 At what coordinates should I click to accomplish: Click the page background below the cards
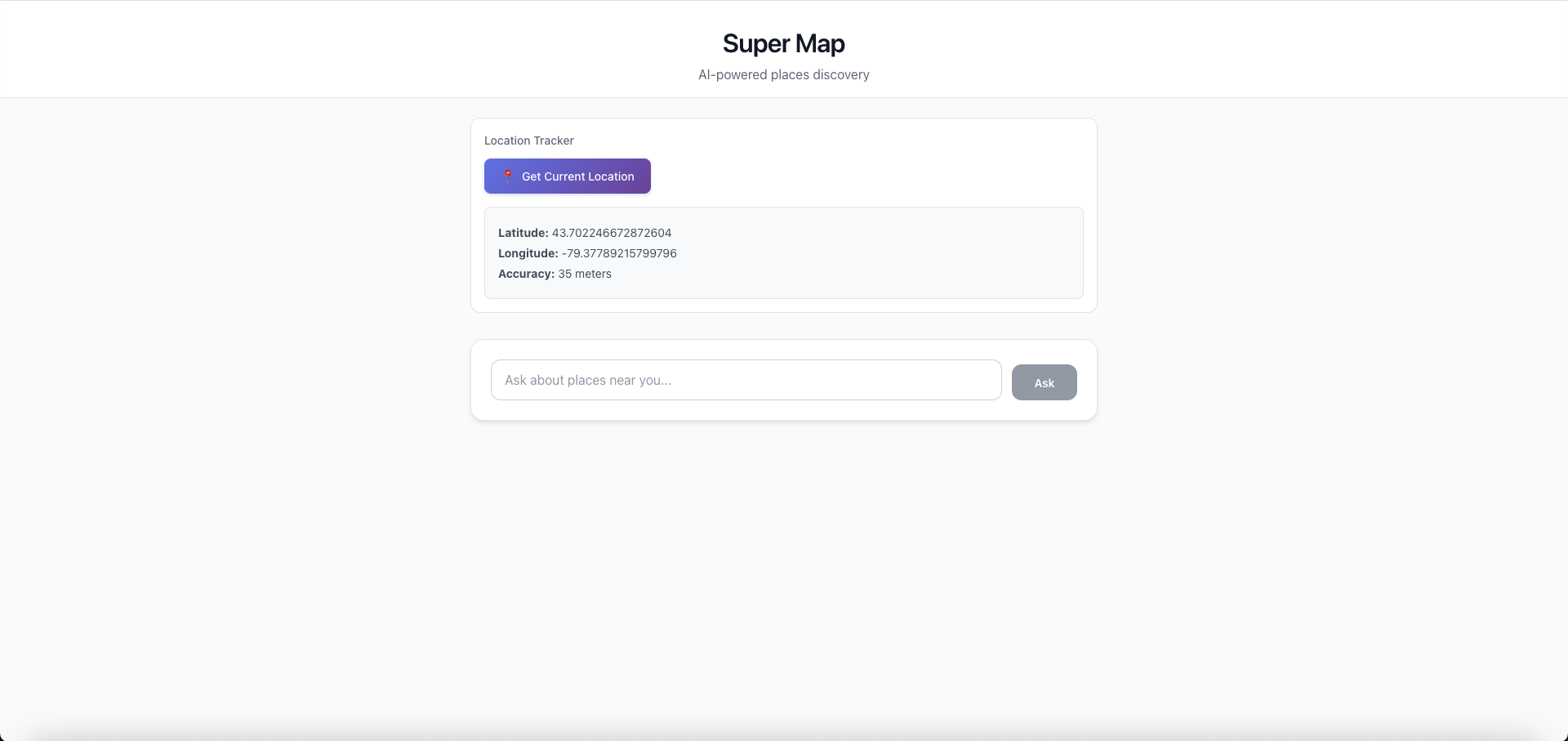coord(784,572)
